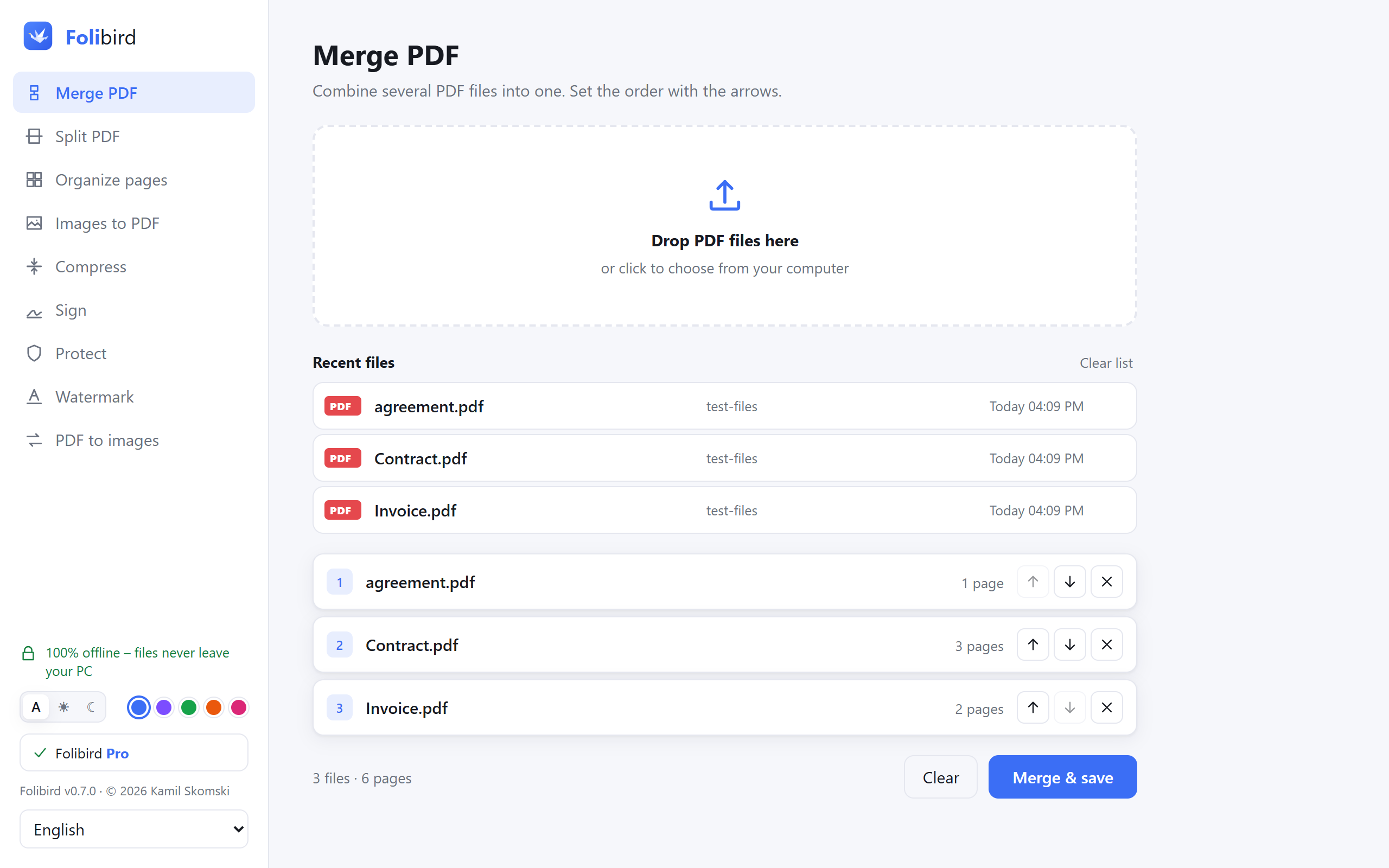Select the orange accent color
This screenshot has width=1389, height=868.
pyautogui.click(x=214, y=707)
